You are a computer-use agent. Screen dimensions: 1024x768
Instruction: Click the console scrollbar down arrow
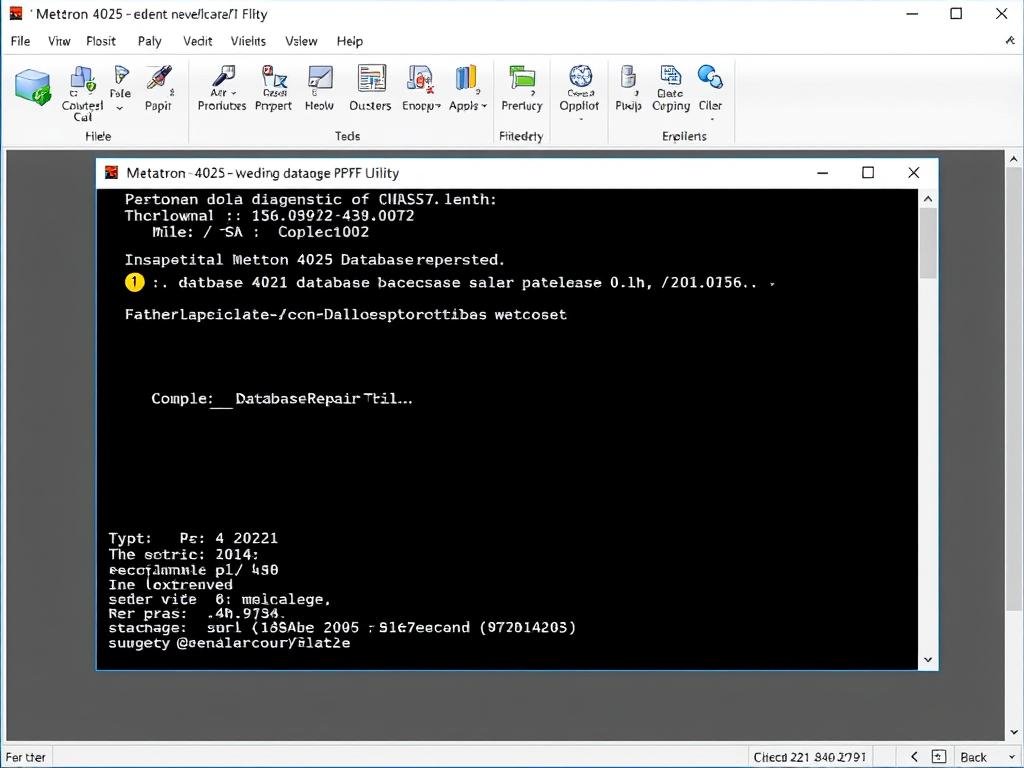point(928,660)
